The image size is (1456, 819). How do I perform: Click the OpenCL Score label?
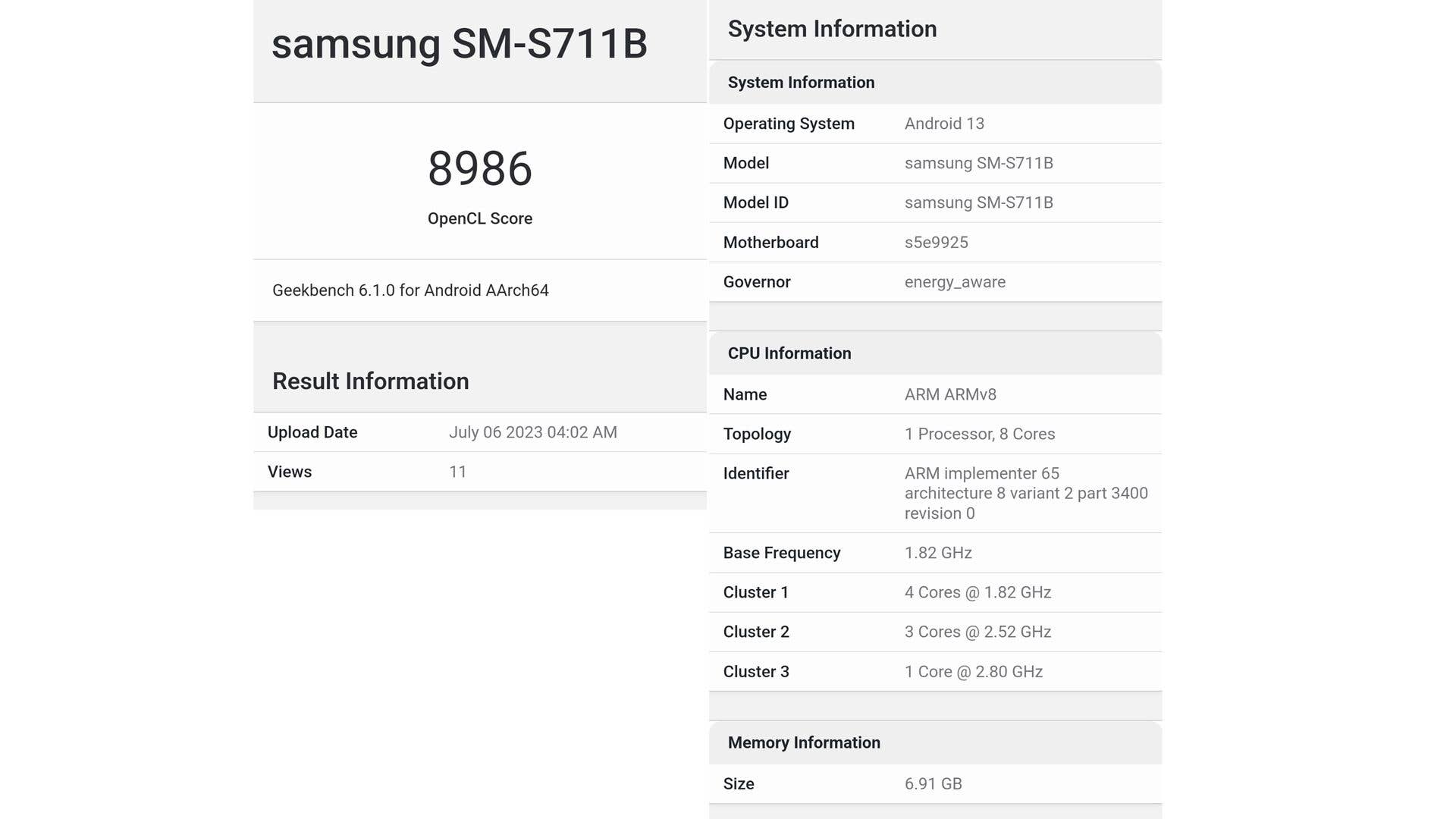pyautogui.click(x=479, y=218)
